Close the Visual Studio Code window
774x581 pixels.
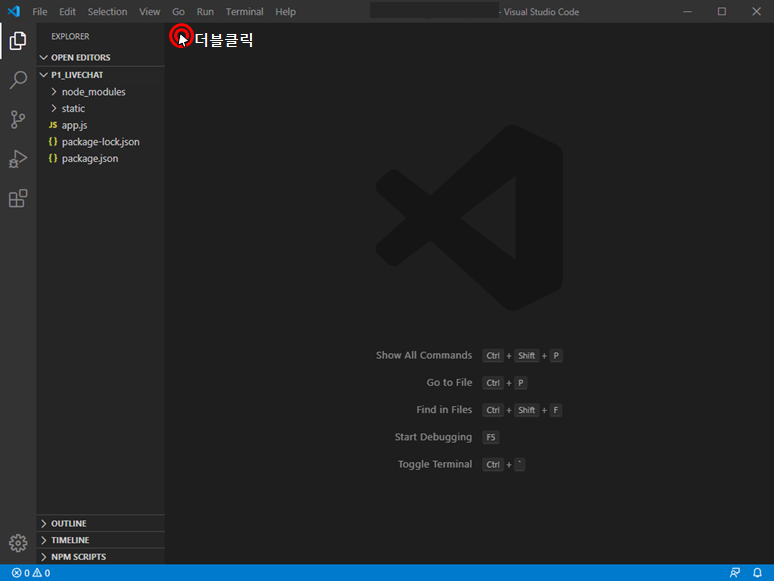756,11
